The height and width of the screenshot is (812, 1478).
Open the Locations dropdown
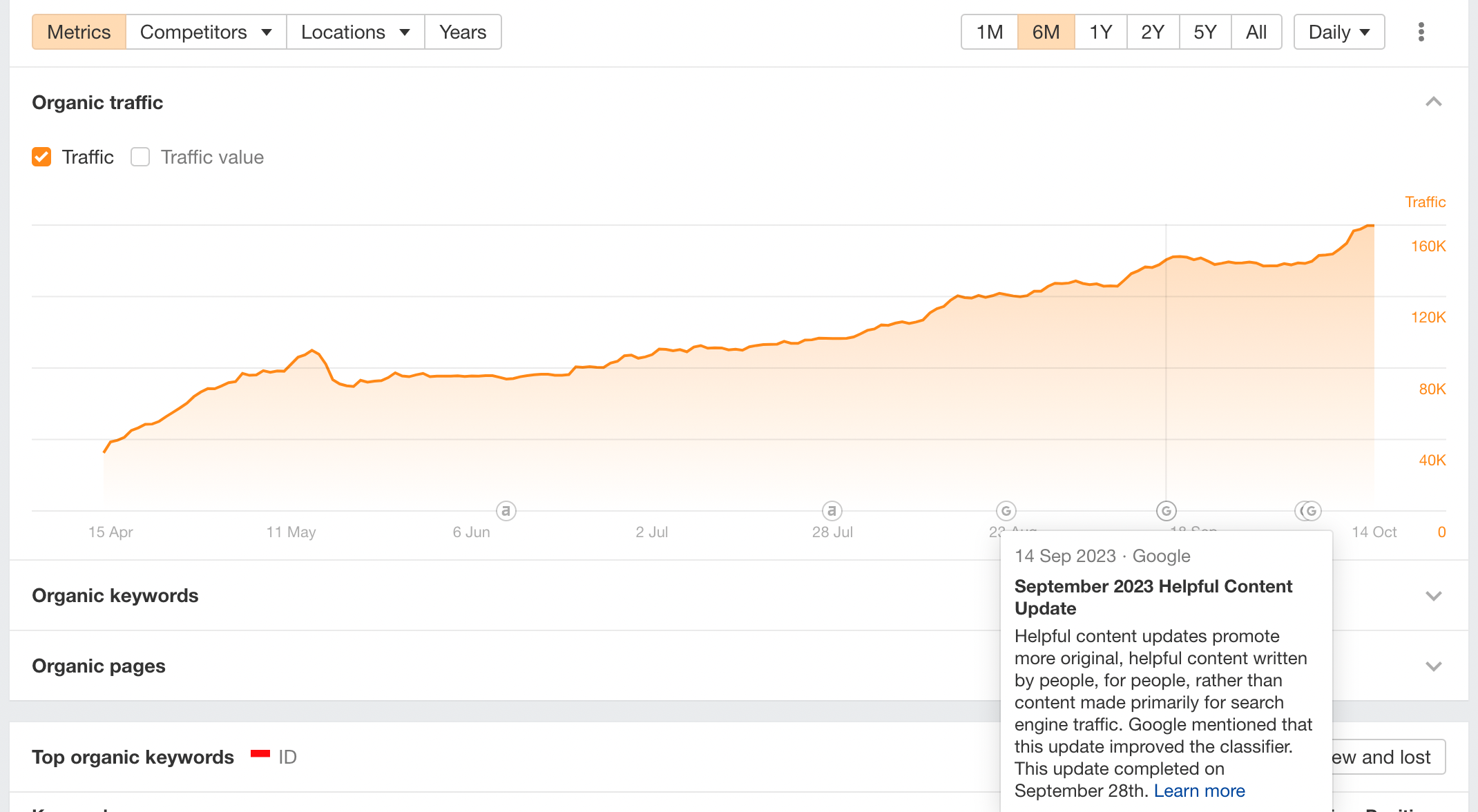pos(356,32)
